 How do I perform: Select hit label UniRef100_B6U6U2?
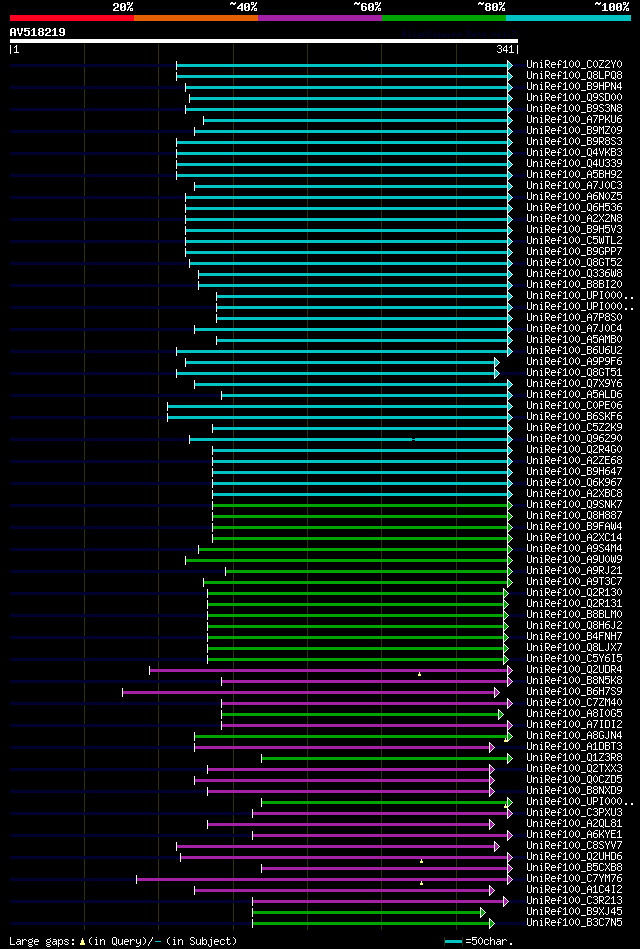[574, 350]
